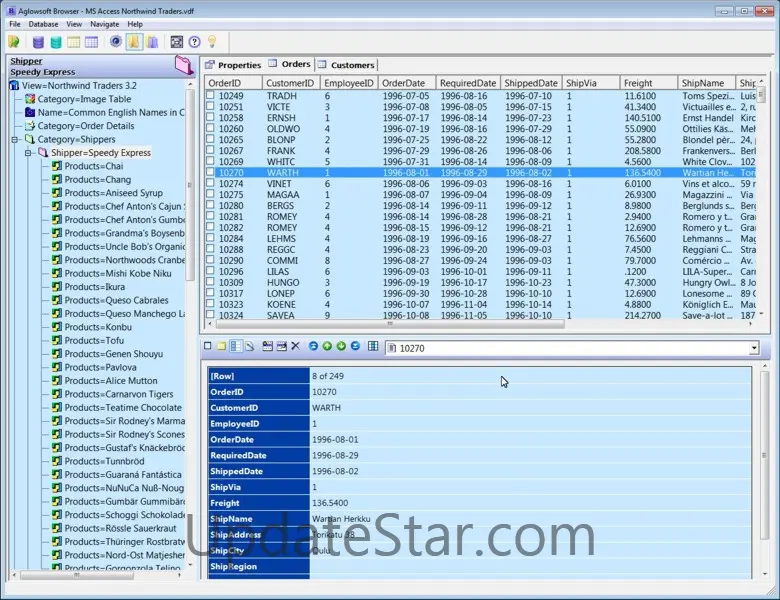Sort by the OrderID column header
The height and width of the screenshot is (600, 780).
coord(233,83)
